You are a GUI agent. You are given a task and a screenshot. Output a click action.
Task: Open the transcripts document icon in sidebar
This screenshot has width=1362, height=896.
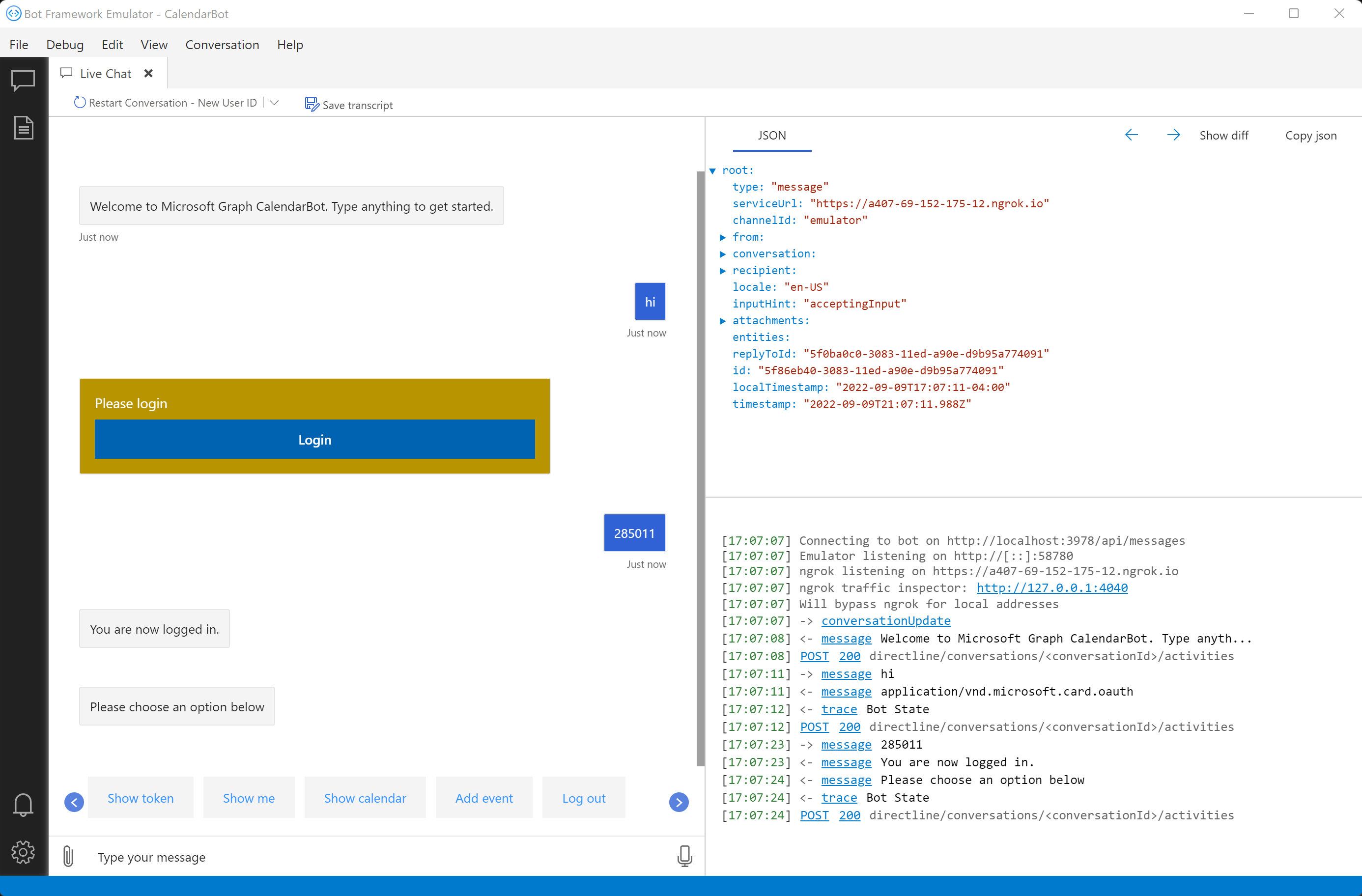pos(24,128)
